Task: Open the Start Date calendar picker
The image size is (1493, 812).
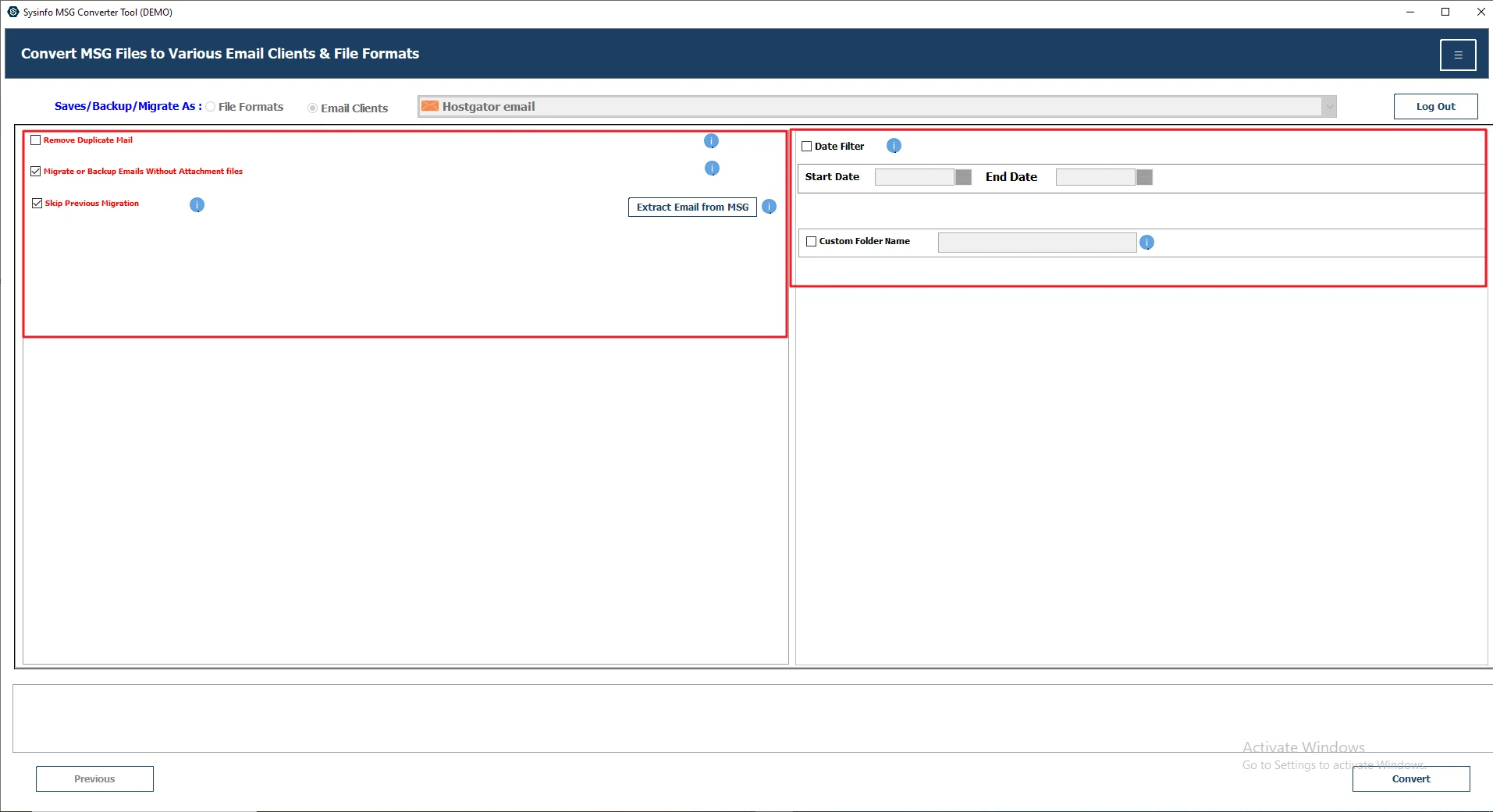Action: [962, 176]
